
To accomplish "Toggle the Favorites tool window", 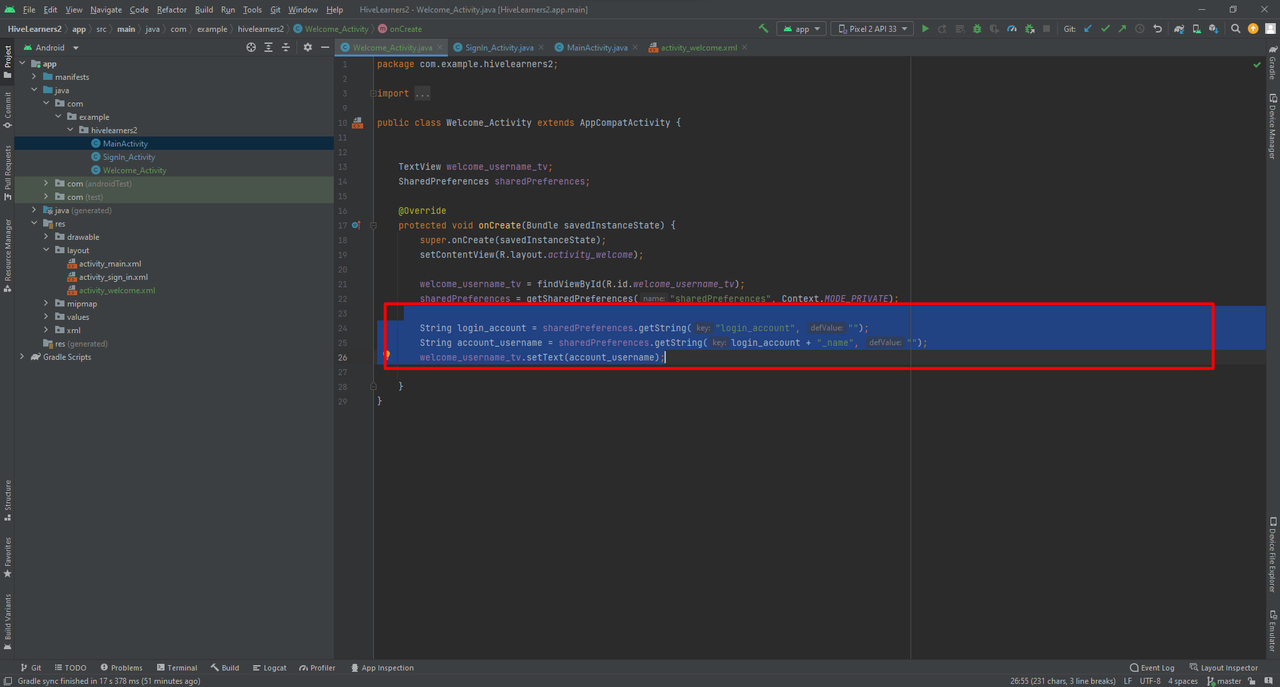I will click(7, 558).
